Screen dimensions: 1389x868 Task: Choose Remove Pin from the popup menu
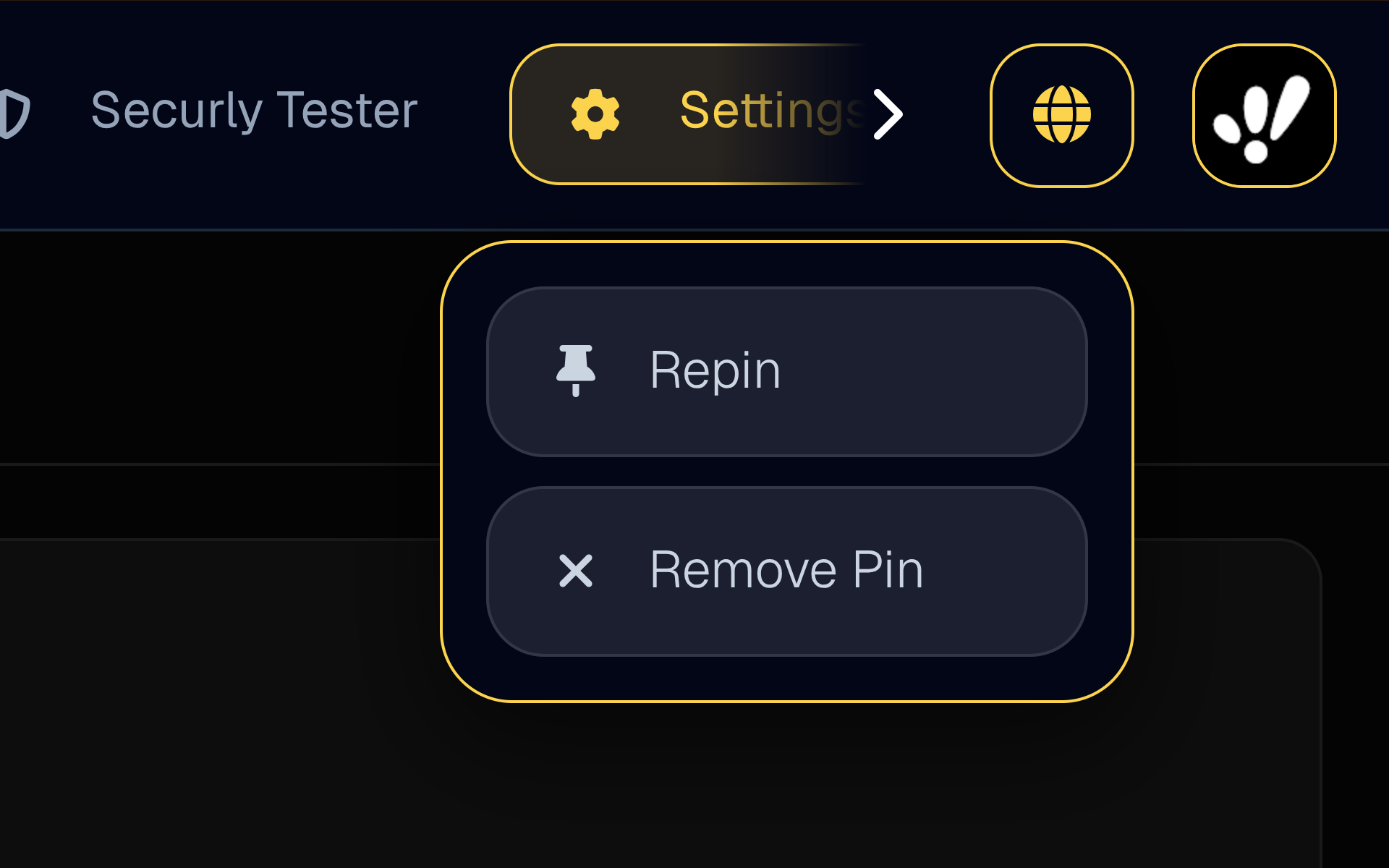pos(786,571)
